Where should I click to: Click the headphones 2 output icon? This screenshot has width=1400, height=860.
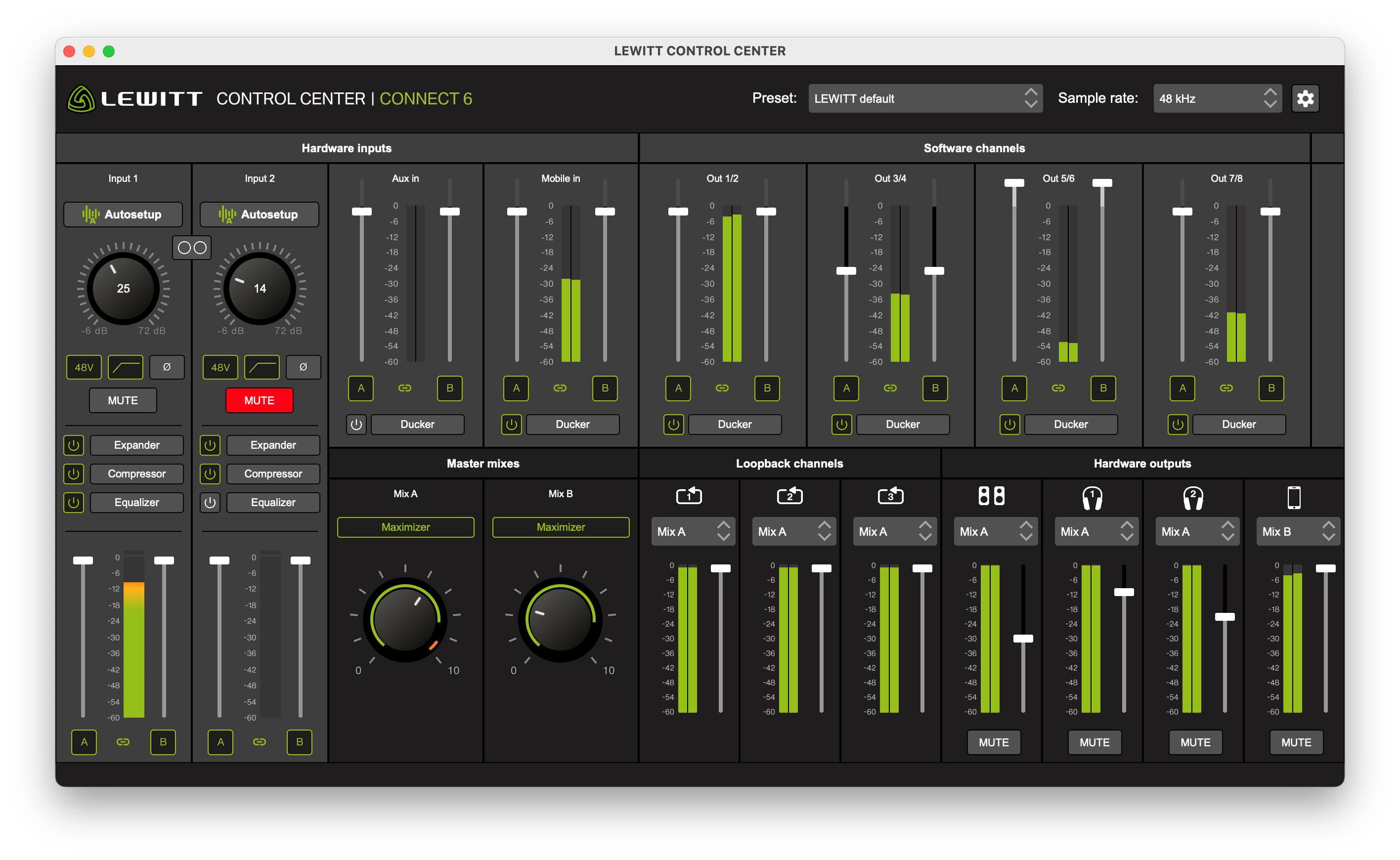tap(1192, 498)
